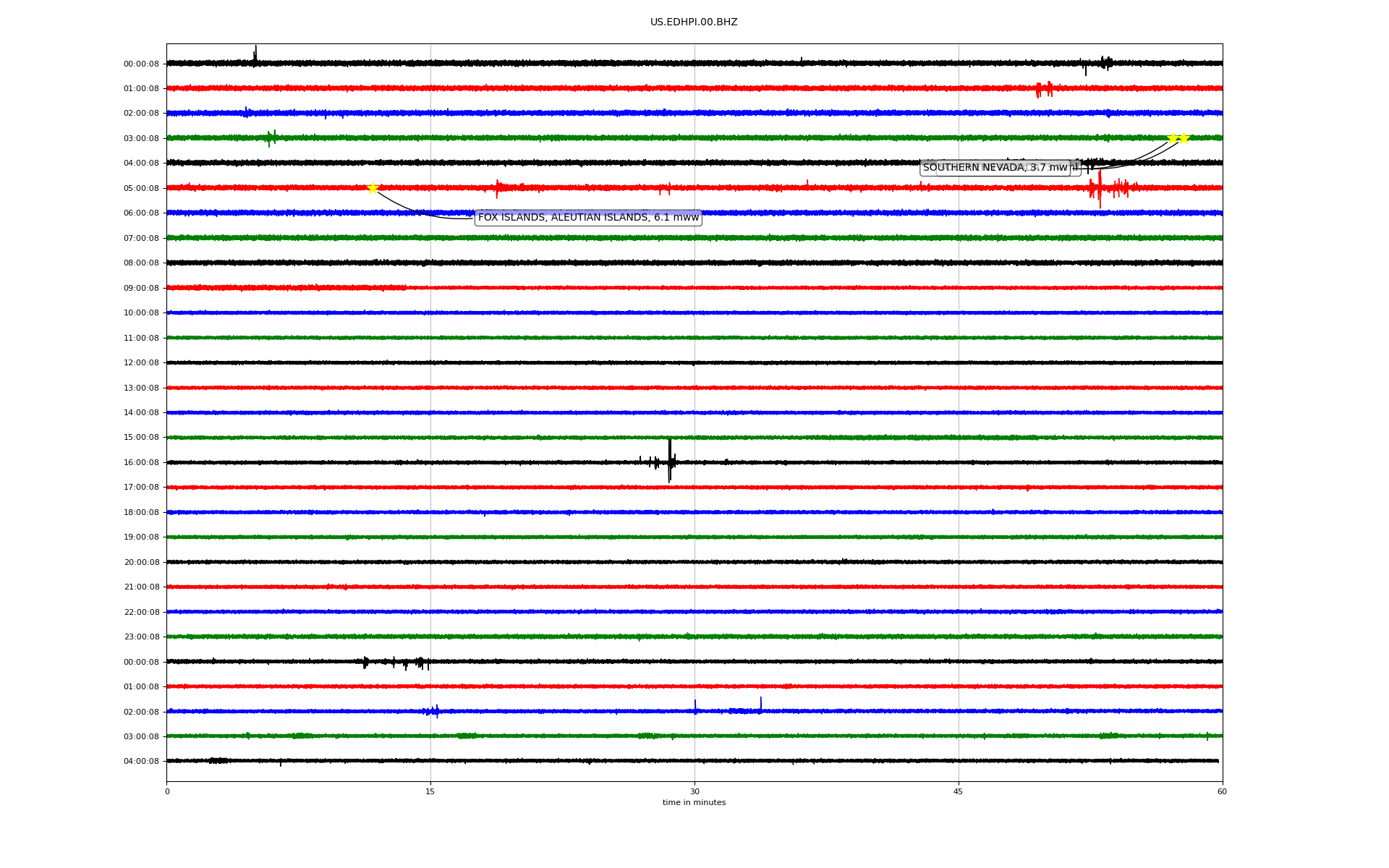The width and height of the screenshot is (1389, 868).
Task: Click the 16:00:08 time label on the left axis
Action: coord(141,463)
